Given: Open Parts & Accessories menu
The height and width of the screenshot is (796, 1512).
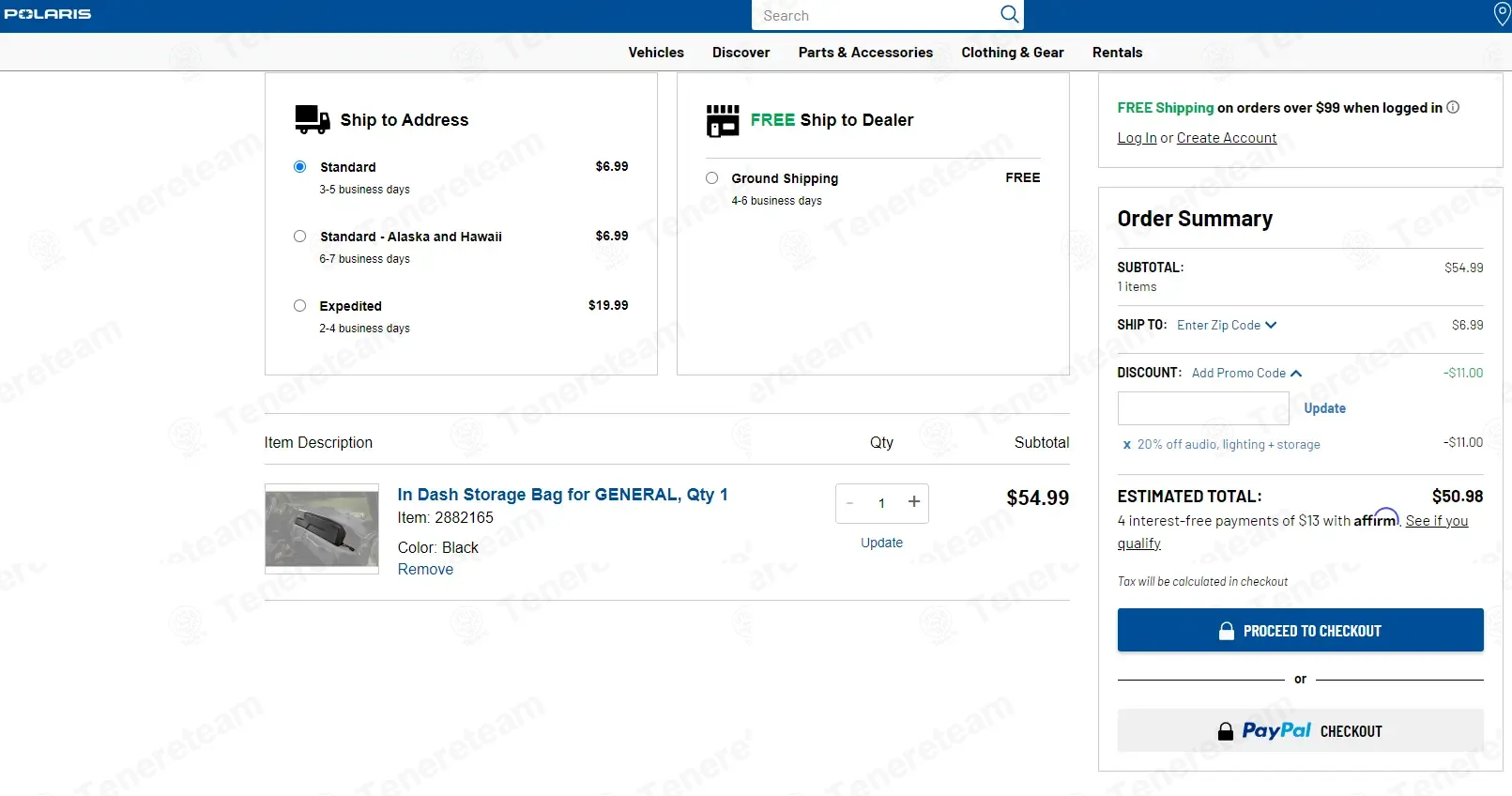Looking at the screenshot, I should [865, 53].
